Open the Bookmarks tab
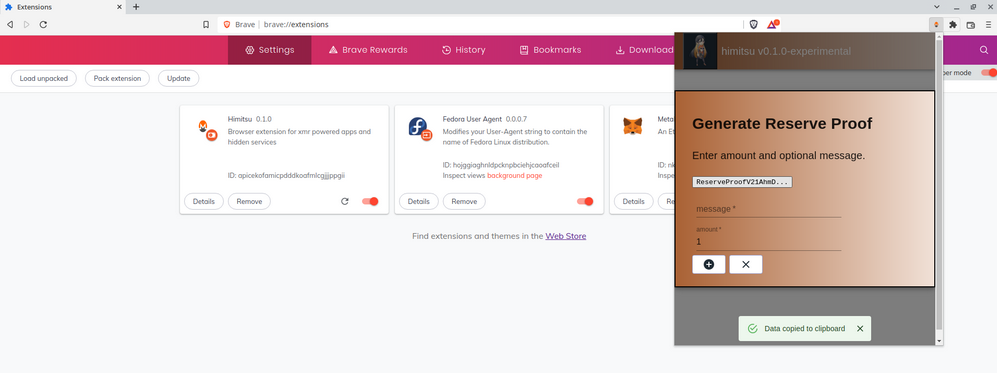The height and width of the screenshot is (373, 997). coord(550,50)
